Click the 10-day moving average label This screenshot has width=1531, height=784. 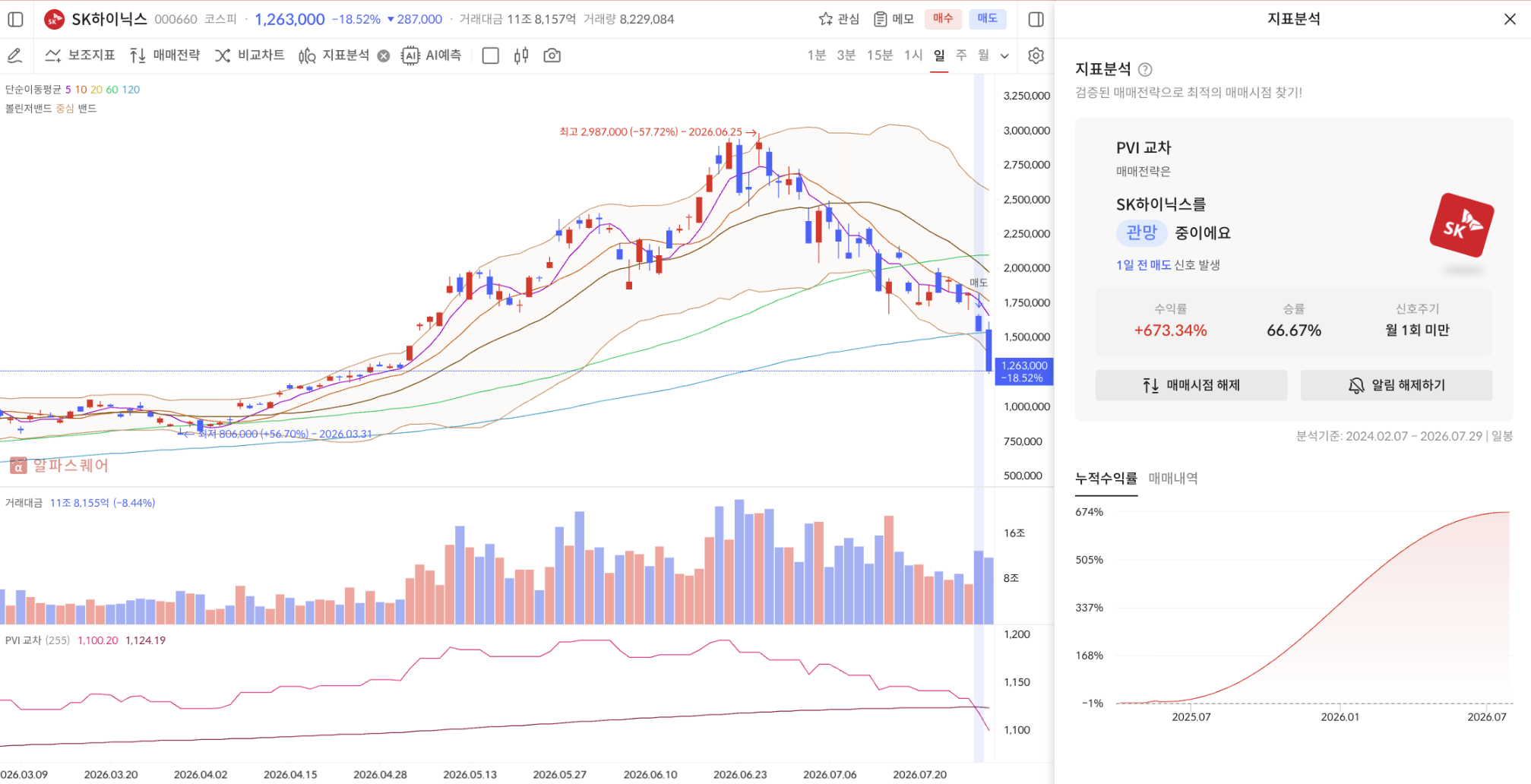tap(81, 90)
